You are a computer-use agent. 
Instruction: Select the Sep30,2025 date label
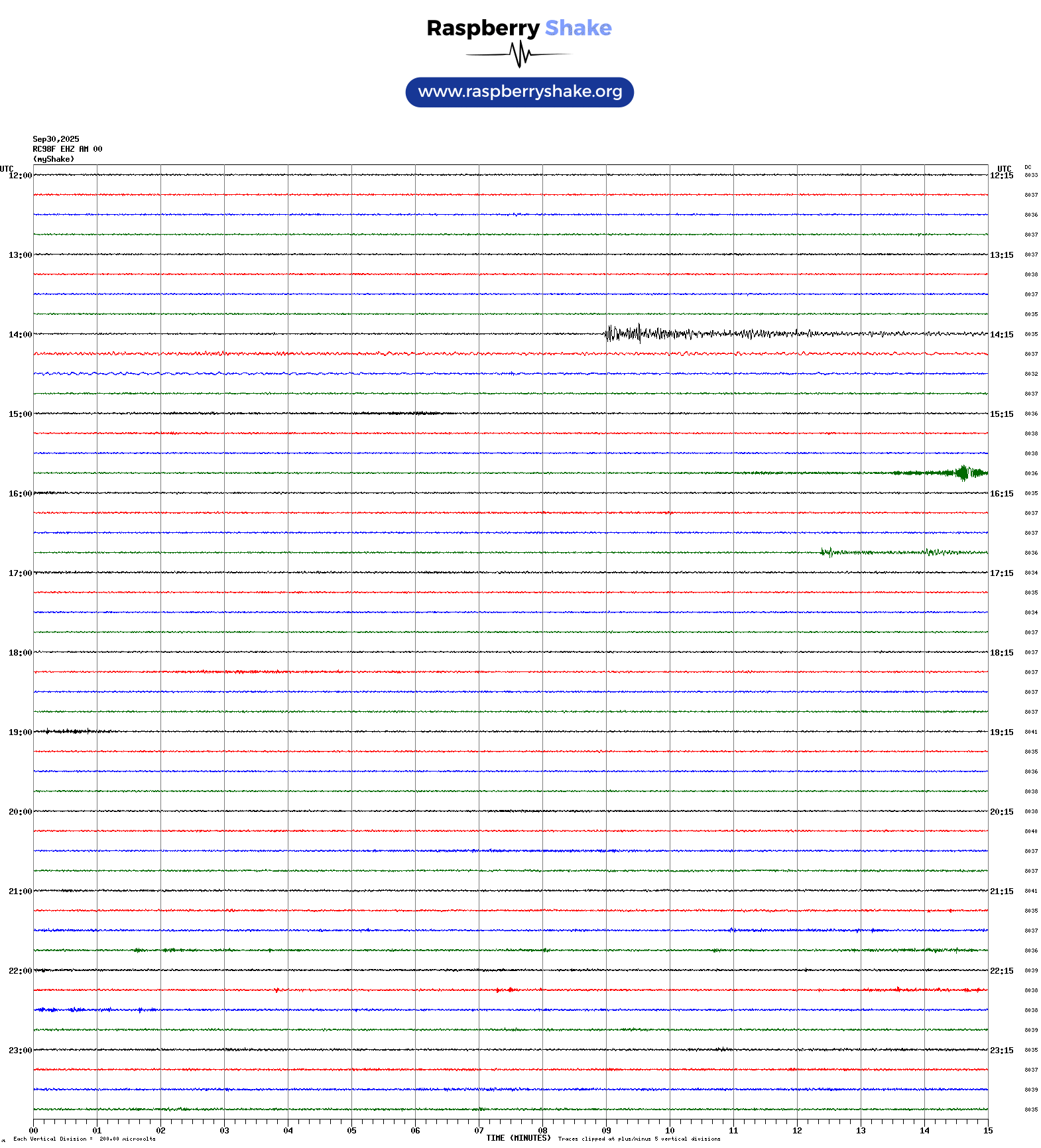56,139
